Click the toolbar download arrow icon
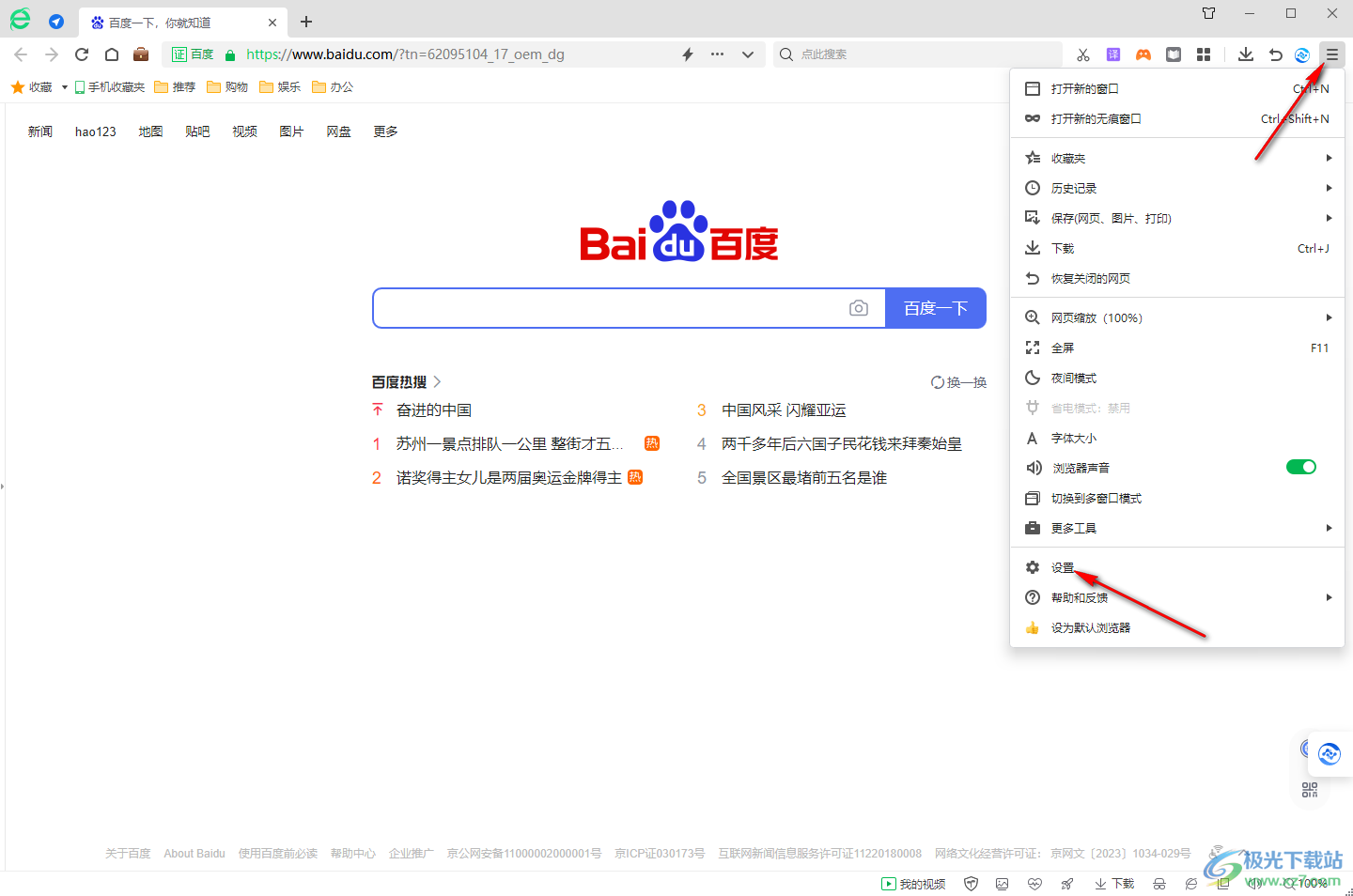 (x=1246, y=54)
